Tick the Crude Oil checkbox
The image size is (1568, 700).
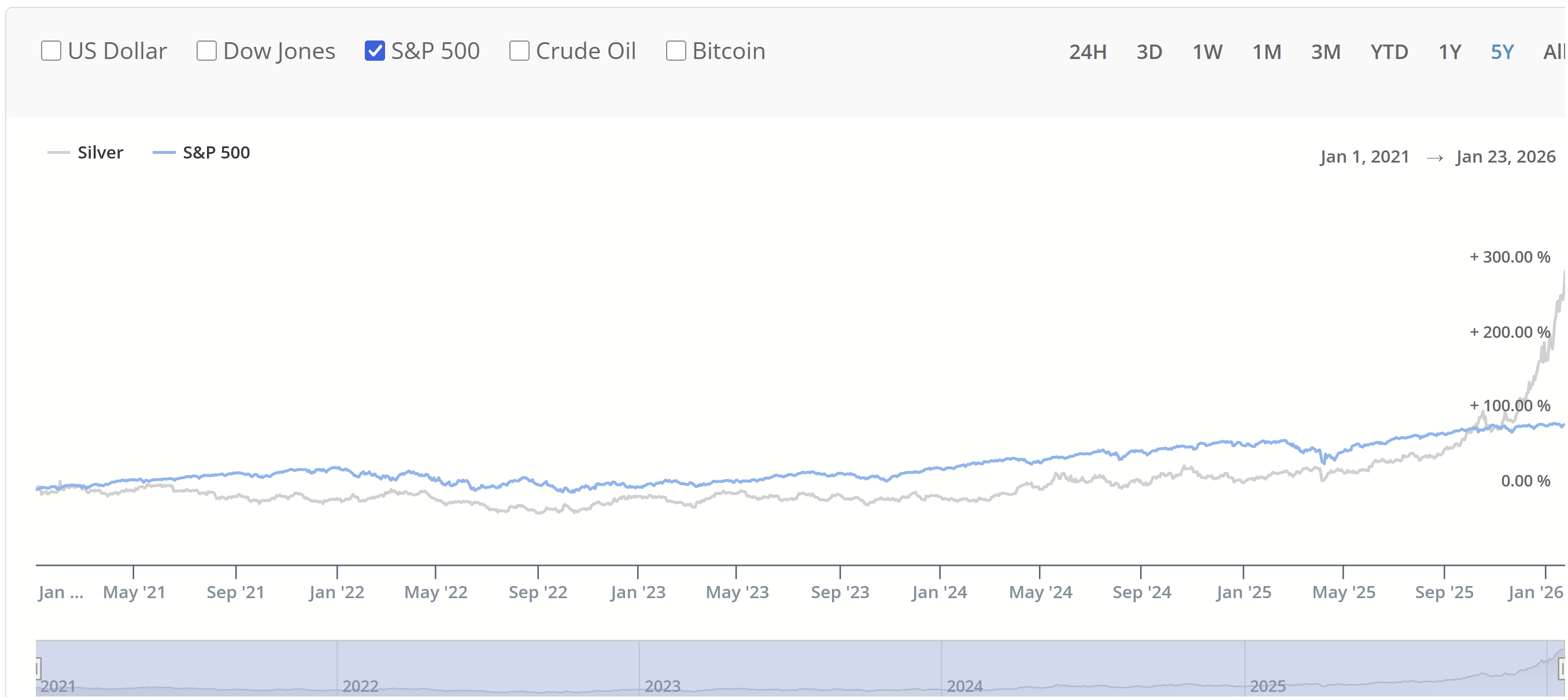tap(519, 50)
